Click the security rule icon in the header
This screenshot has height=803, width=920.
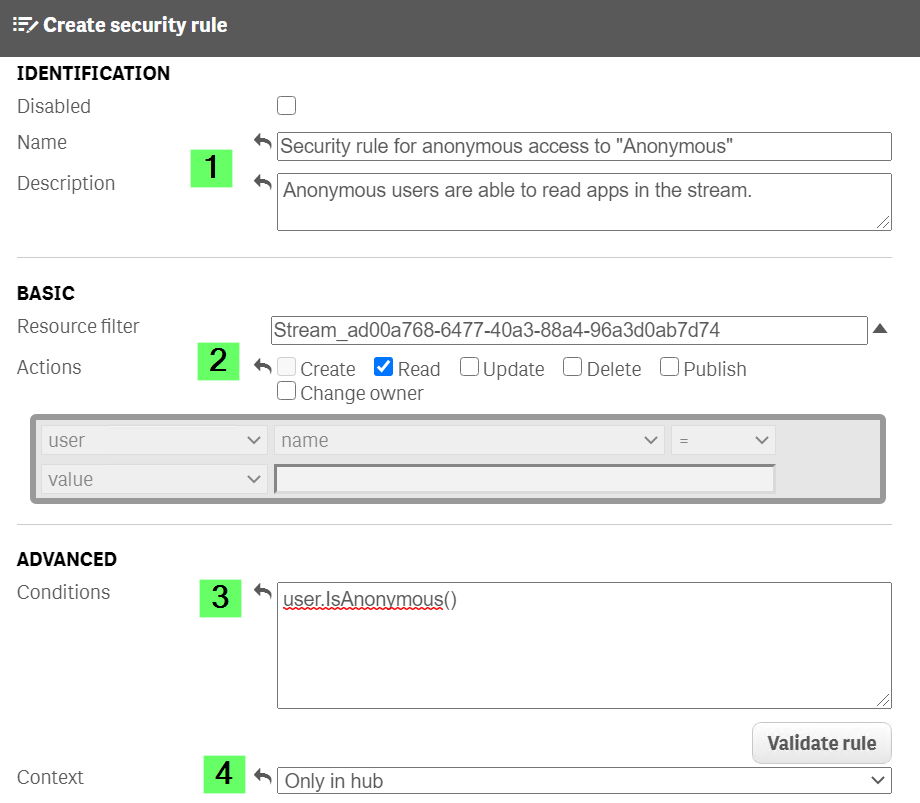coord(24,25)
